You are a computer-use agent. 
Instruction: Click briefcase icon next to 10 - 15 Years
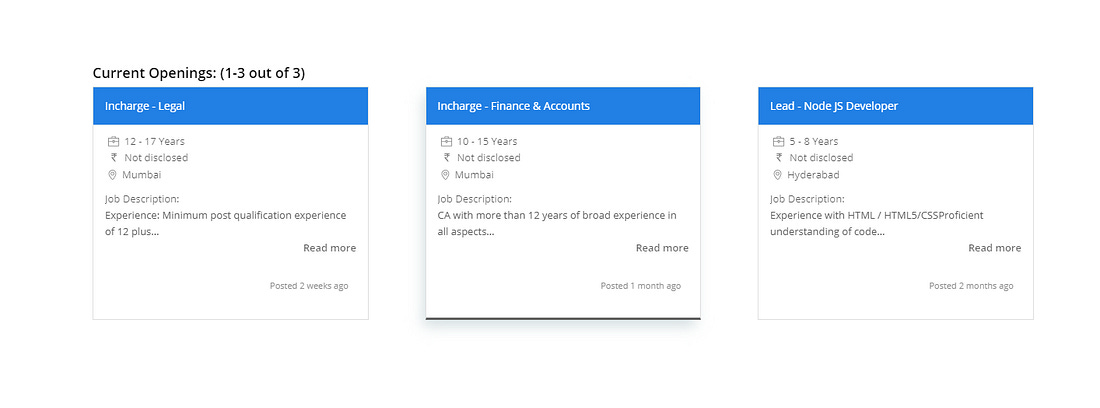pyautogui.click(x=445, y=142)
